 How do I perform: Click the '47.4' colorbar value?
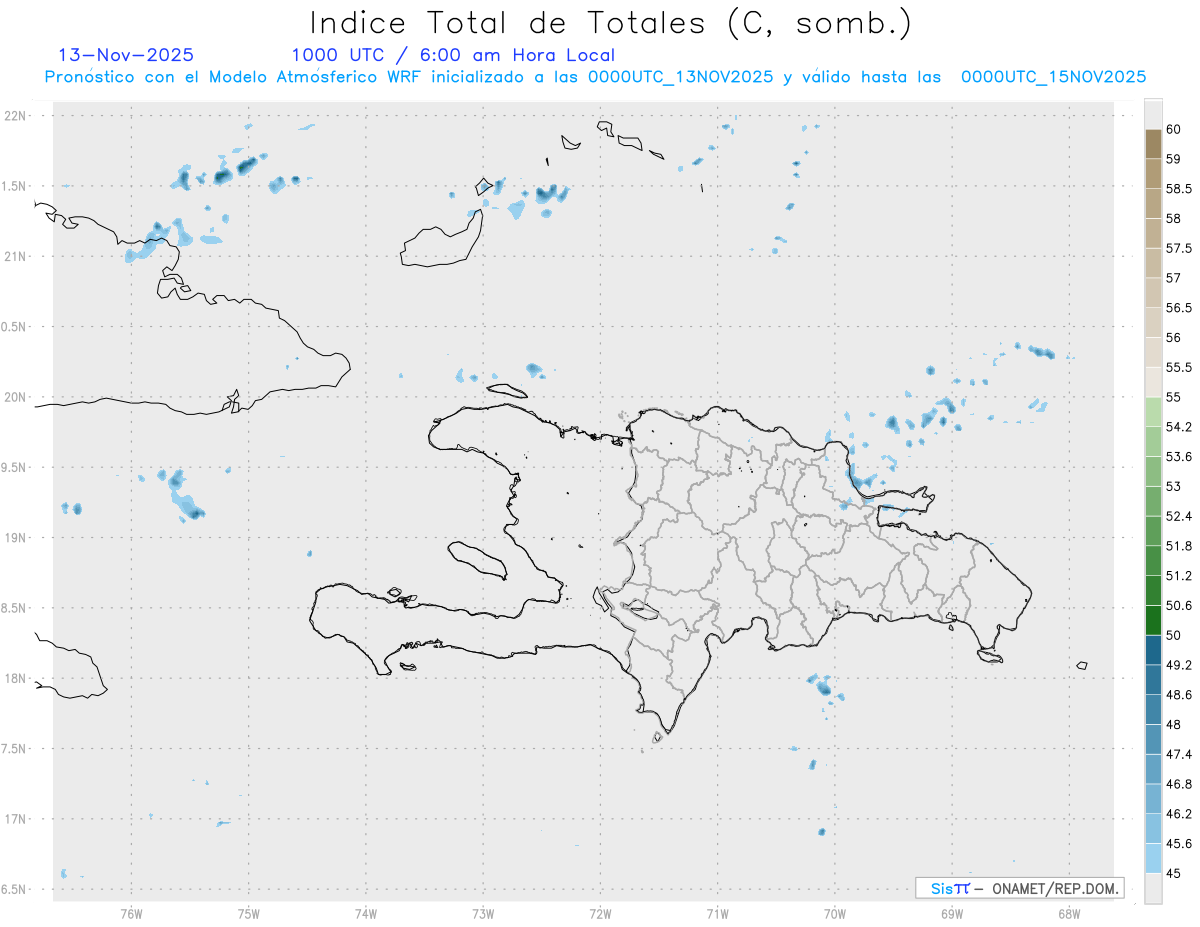(x=1179, y=754)
